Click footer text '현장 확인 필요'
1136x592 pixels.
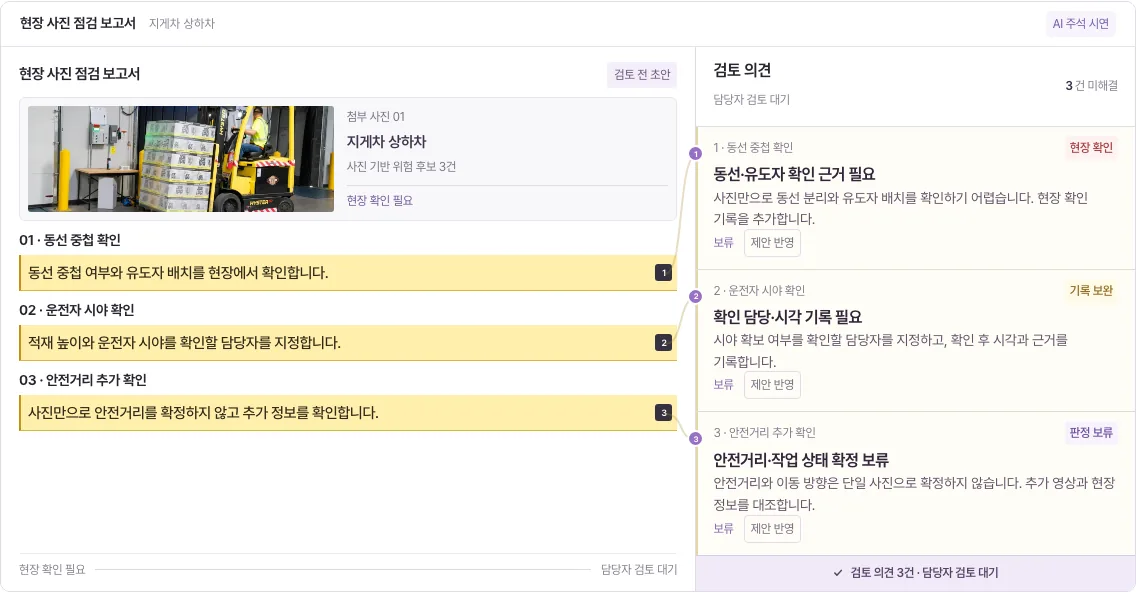click(x=52, y=570)
